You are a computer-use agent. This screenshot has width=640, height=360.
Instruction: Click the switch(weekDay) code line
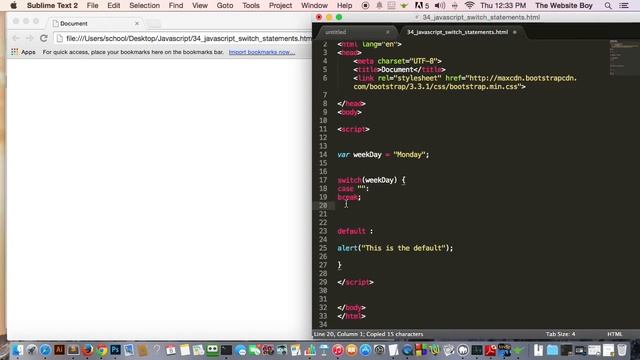[371, 180]
